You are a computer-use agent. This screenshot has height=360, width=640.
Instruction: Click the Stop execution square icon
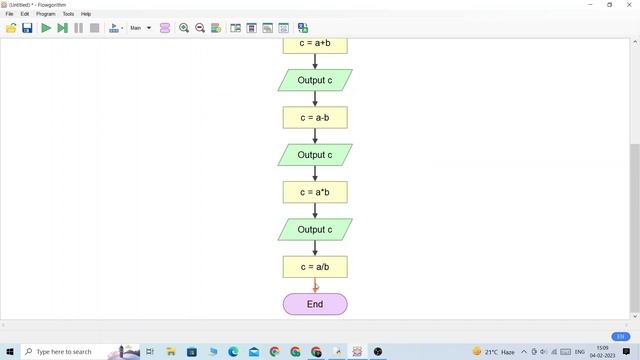point(94,28)
